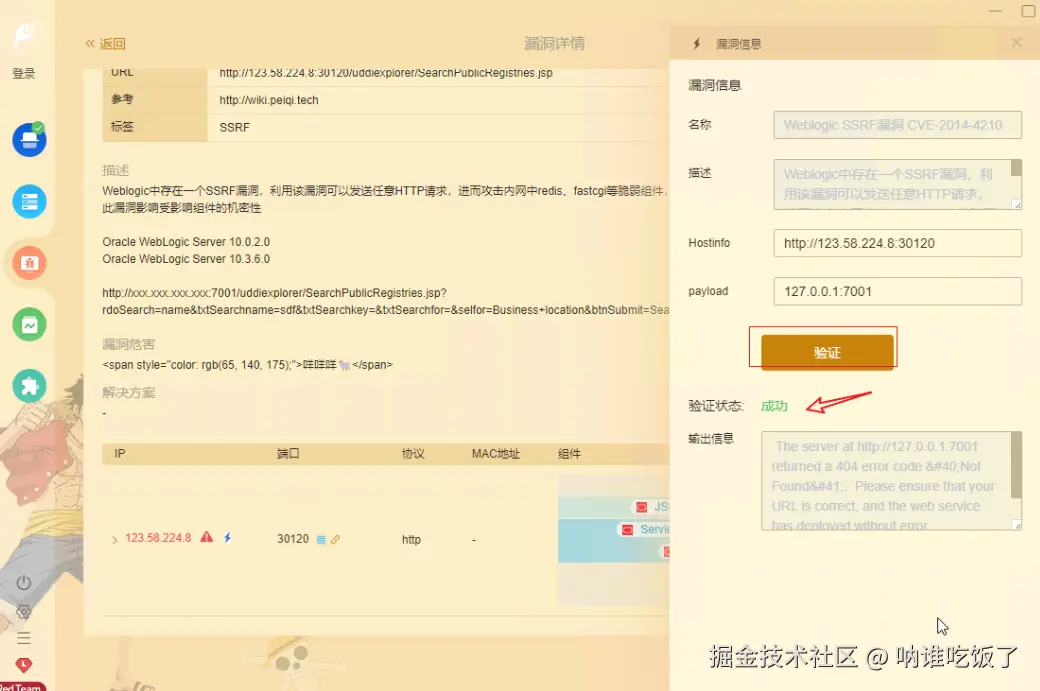Screen dimensions: 1040x691
Task: Close the 漏洞信息 panel
Action: (x=1017, y=42)
